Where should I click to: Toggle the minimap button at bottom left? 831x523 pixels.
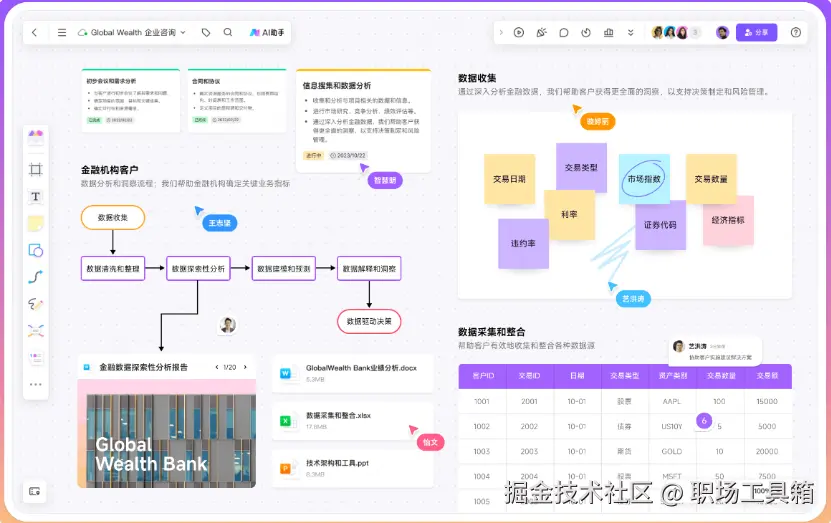[x=34, y=491]
